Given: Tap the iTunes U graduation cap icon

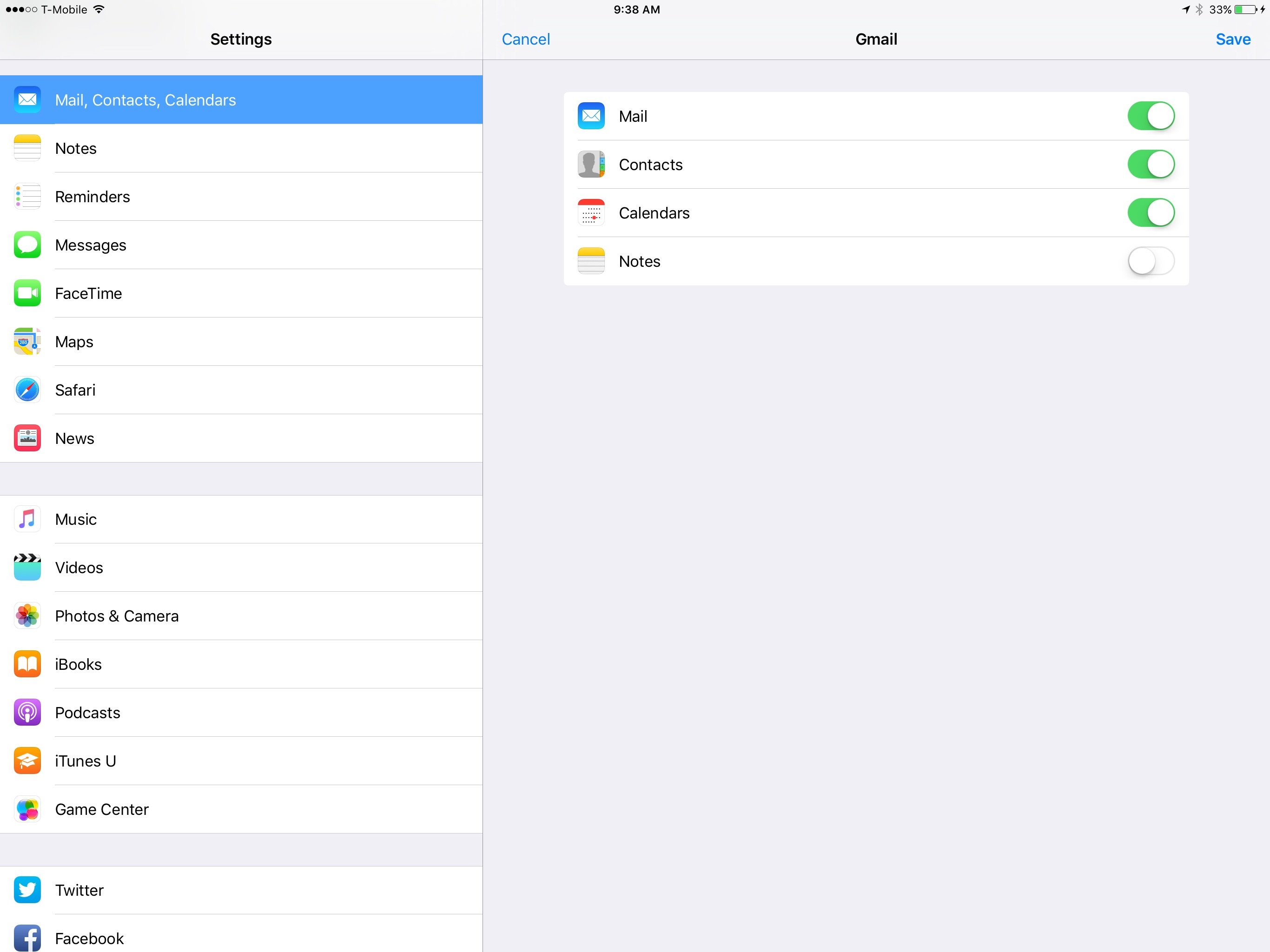Looking at the screenshot, I should pos(27,761).
